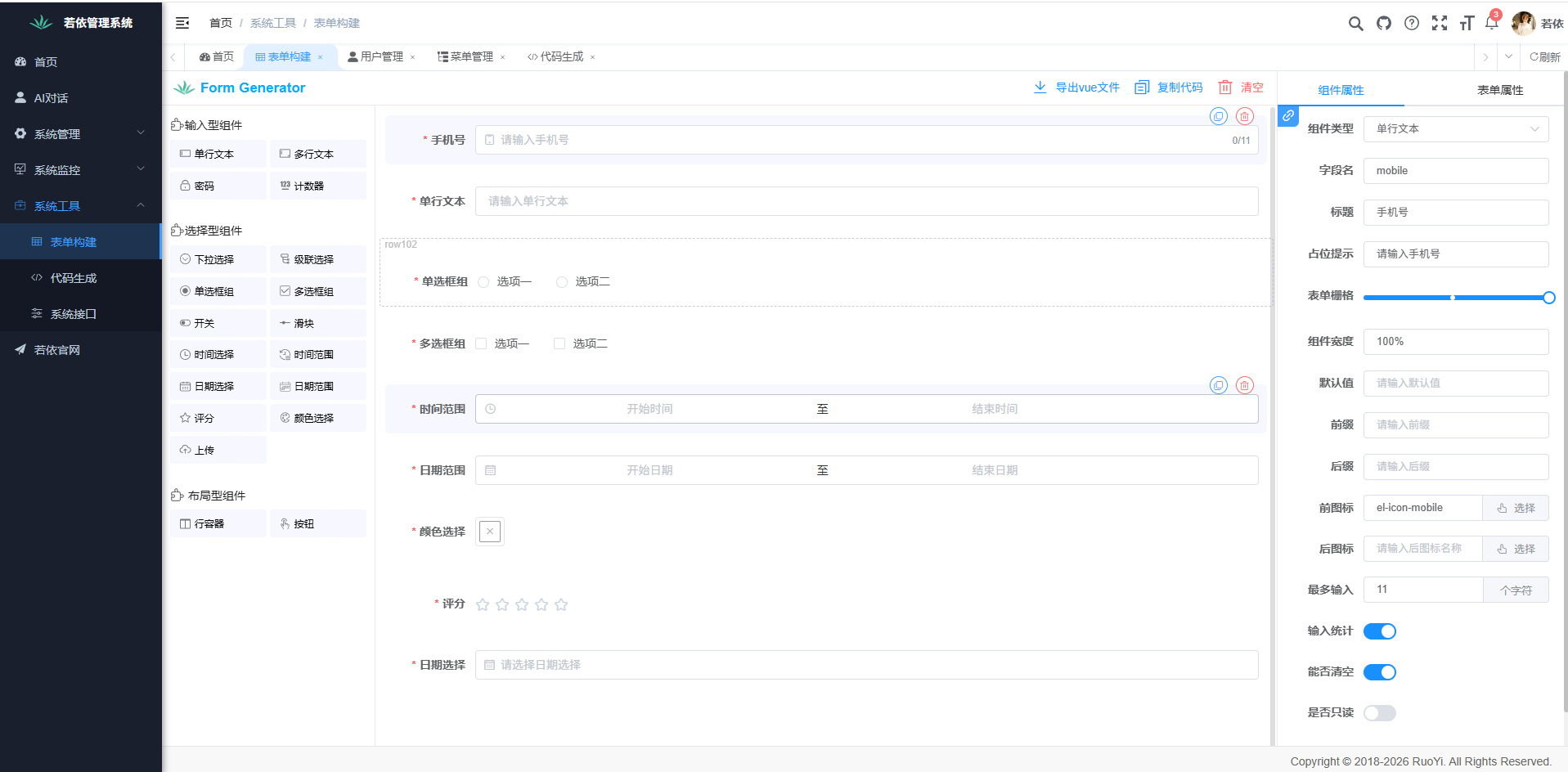Add 按钮 button component
This screenshot has height=772, width=1568.
pos(318,523)
